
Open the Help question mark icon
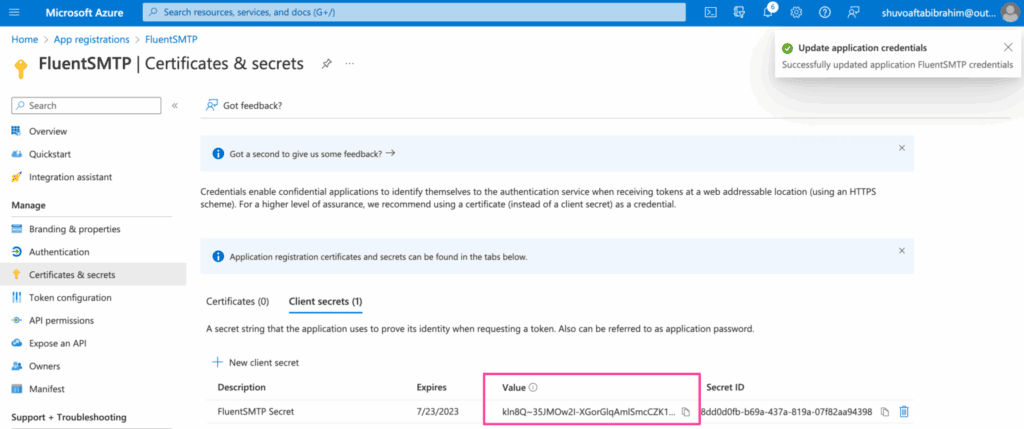point(825,12)
